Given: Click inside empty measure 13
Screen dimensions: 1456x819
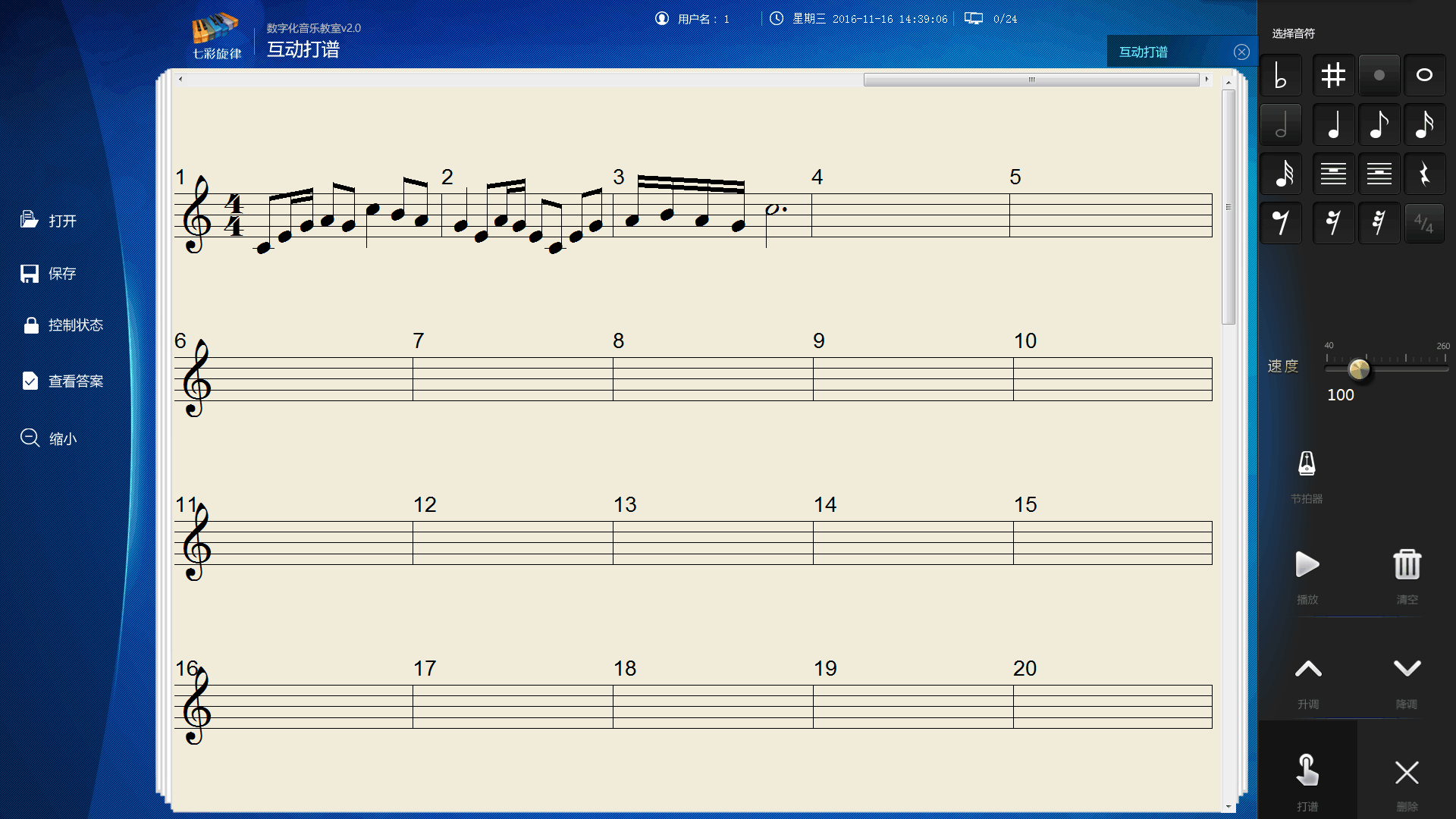Looking at the screenshot, I should (x=713, y=543).
